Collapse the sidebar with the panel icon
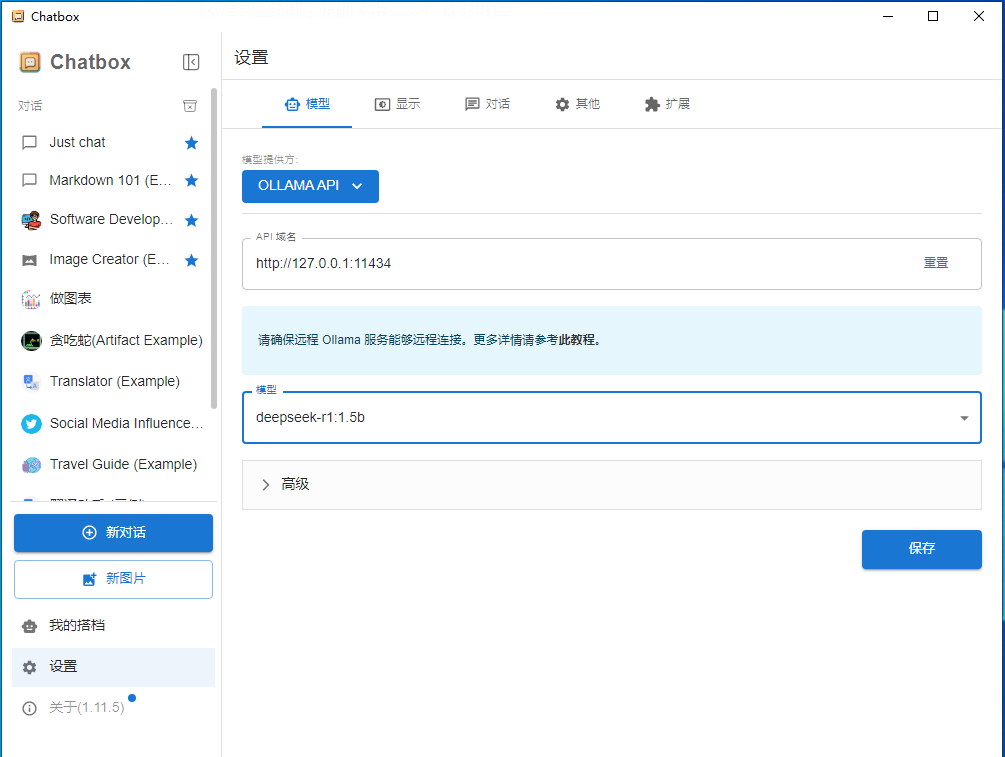Viewport: 1005px width, 757px height. (191, 62)
